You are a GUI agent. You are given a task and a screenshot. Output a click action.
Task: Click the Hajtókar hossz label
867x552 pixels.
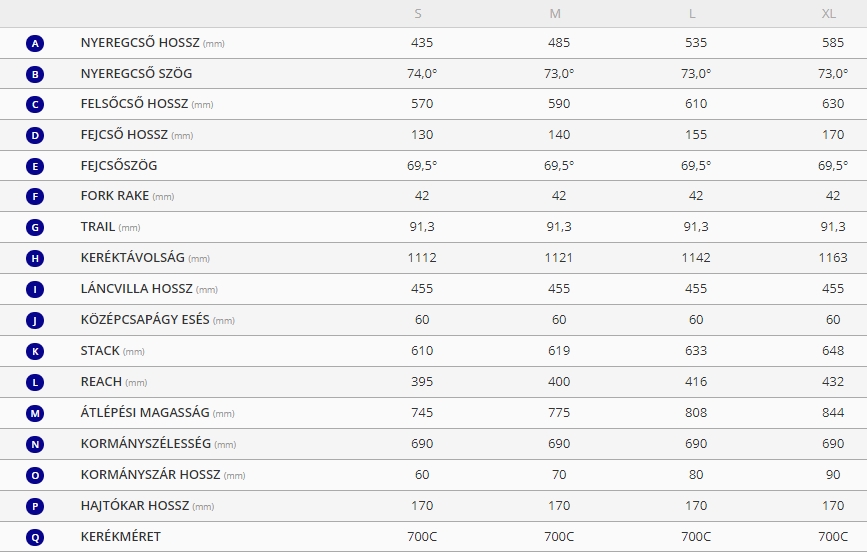tap(147, 506)
